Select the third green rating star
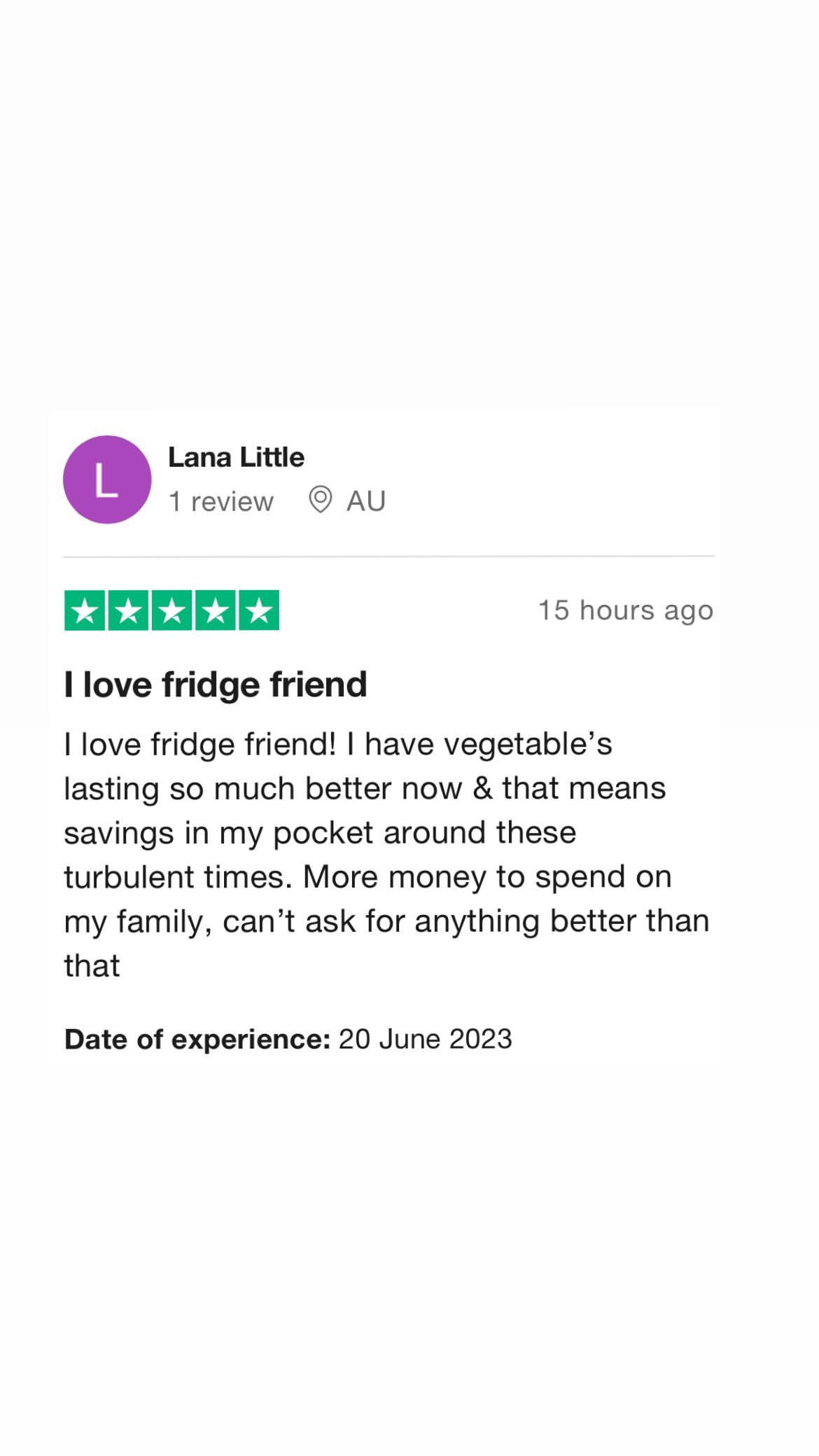 tap(171, 610)
